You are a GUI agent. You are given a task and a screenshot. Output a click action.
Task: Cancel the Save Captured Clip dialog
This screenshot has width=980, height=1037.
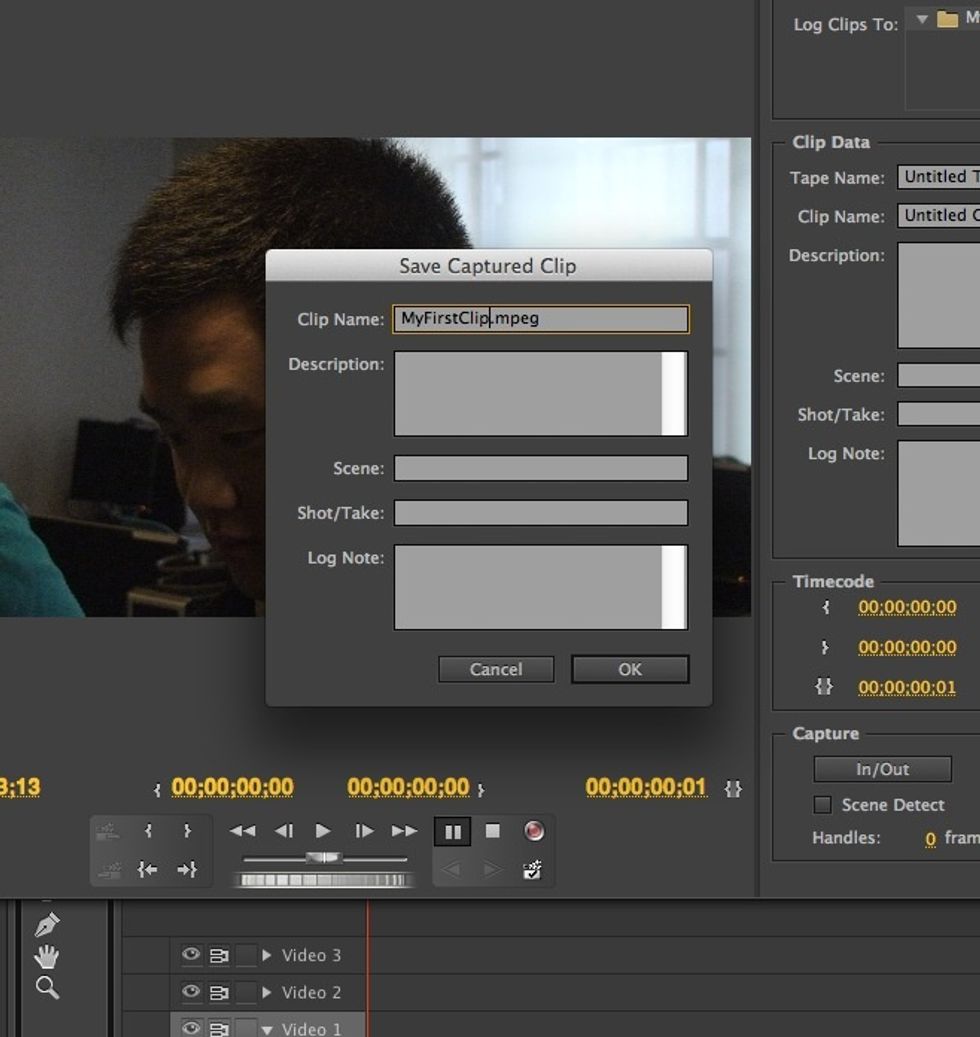496,669
